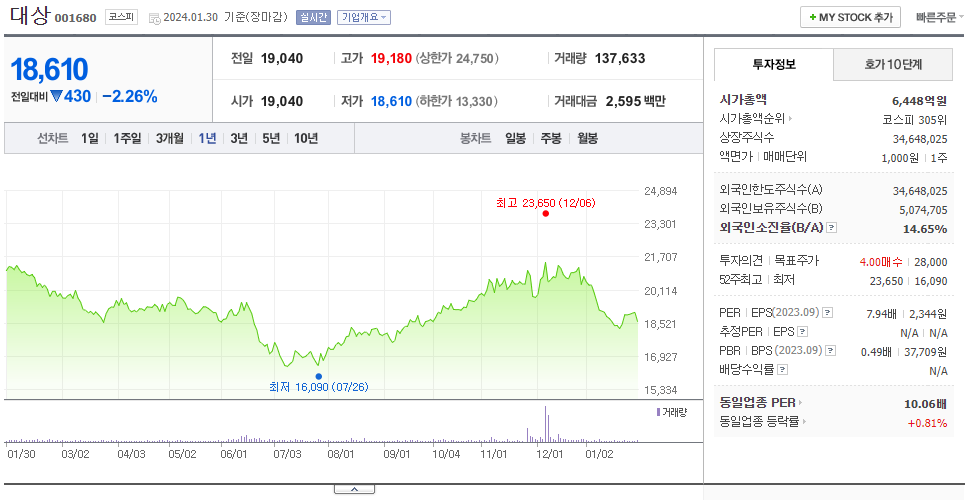Click the -2.26% change rate
This screenshot has width=968, height=500.
130,96
